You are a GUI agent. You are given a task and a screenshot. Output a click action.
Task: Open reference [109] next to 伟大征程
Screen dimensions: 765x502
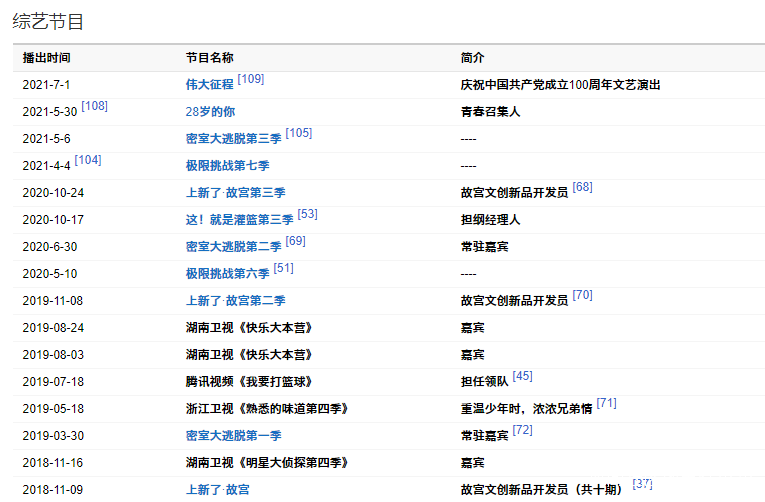(251, 79)
